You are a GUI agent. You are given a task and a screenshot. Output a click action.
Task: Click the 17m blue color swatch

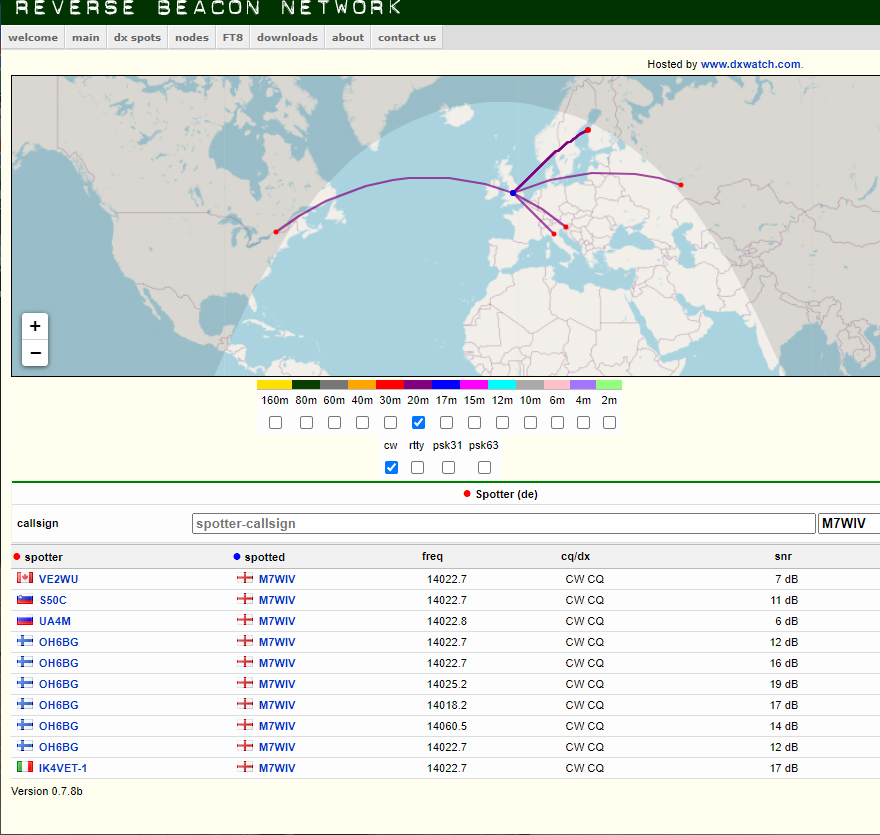(x=446, y=384)
